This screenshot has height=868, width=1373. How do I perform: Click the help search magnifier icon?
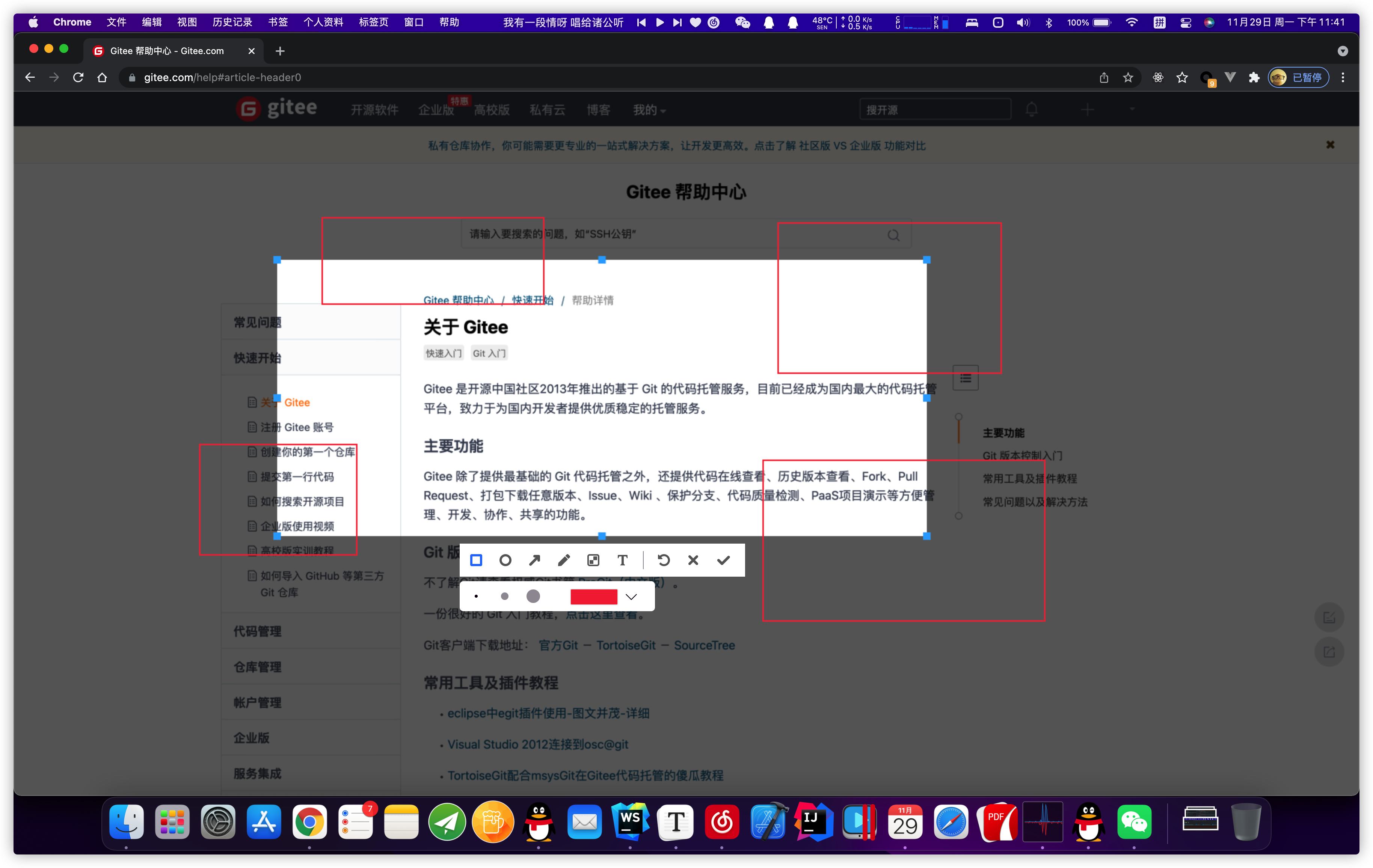[x=893, y=235]
